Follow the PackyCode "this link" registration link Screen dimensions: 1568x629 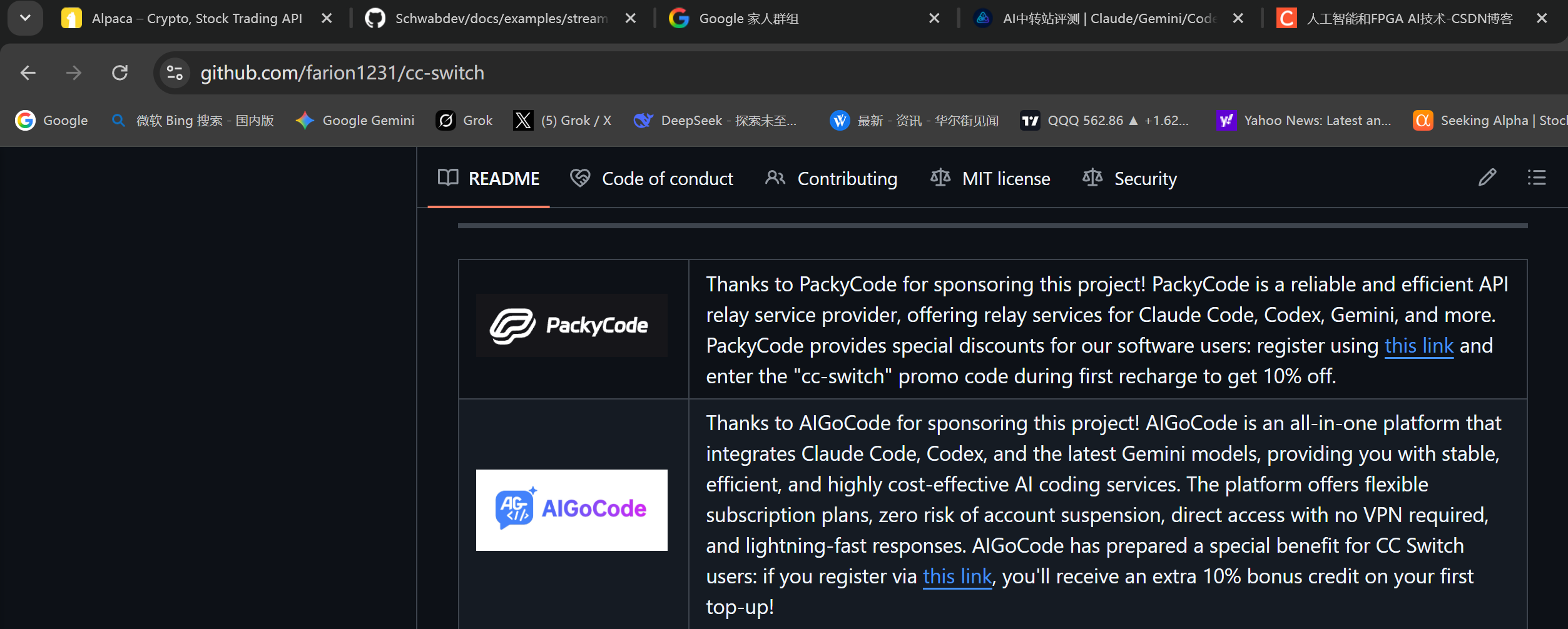point(1419,346)
